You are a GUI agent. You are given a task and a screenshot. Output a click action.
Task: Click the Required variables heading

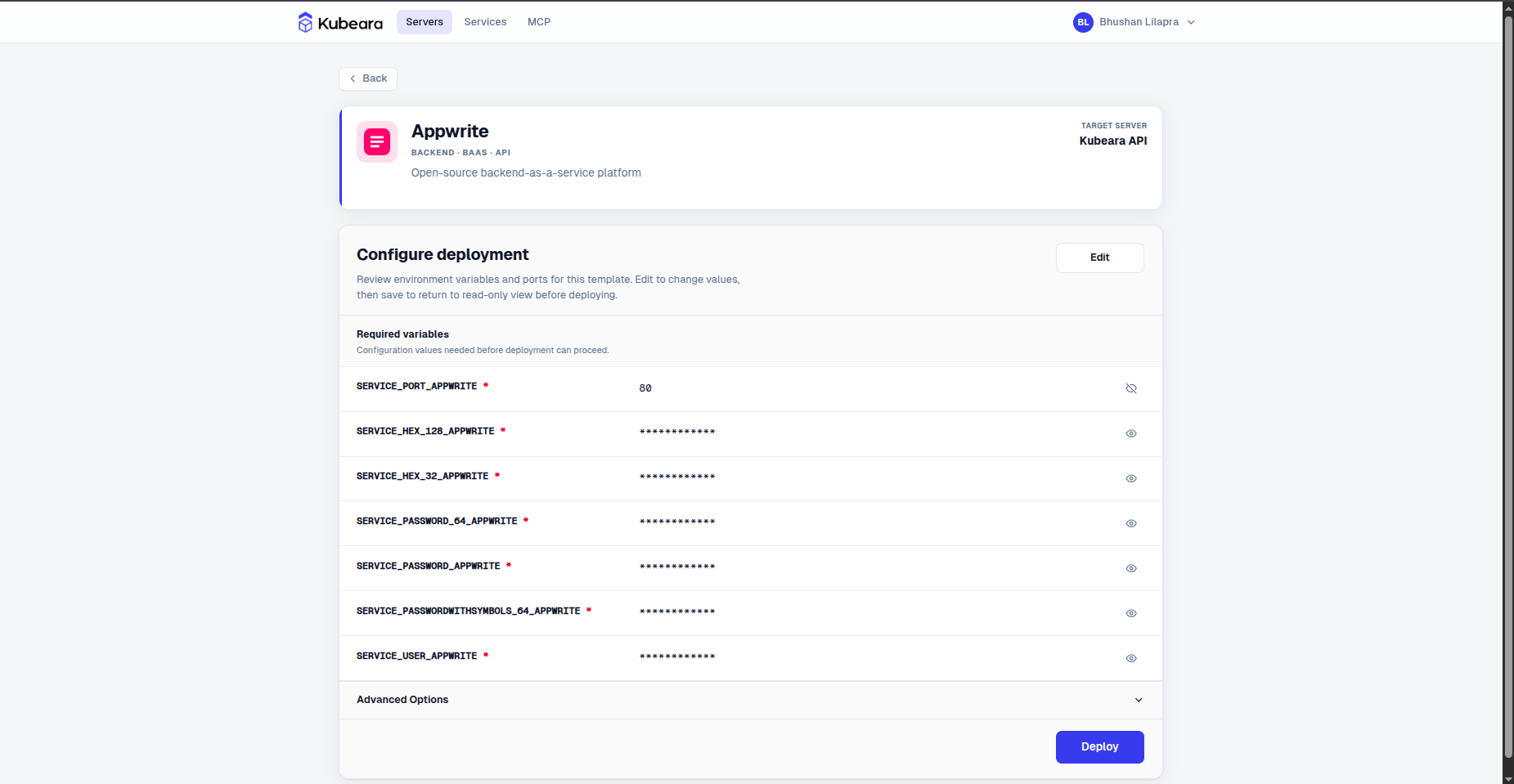402,334
